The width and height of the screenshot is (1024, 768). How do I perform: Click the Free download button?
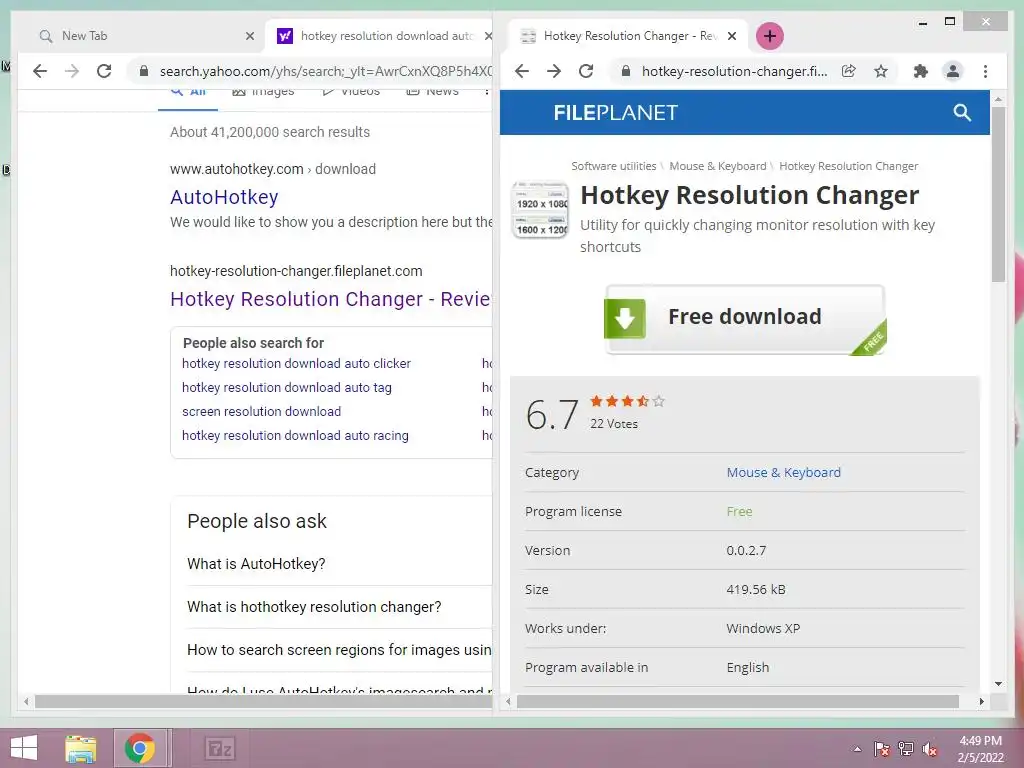pyautogui.click(x=745, y=319)
